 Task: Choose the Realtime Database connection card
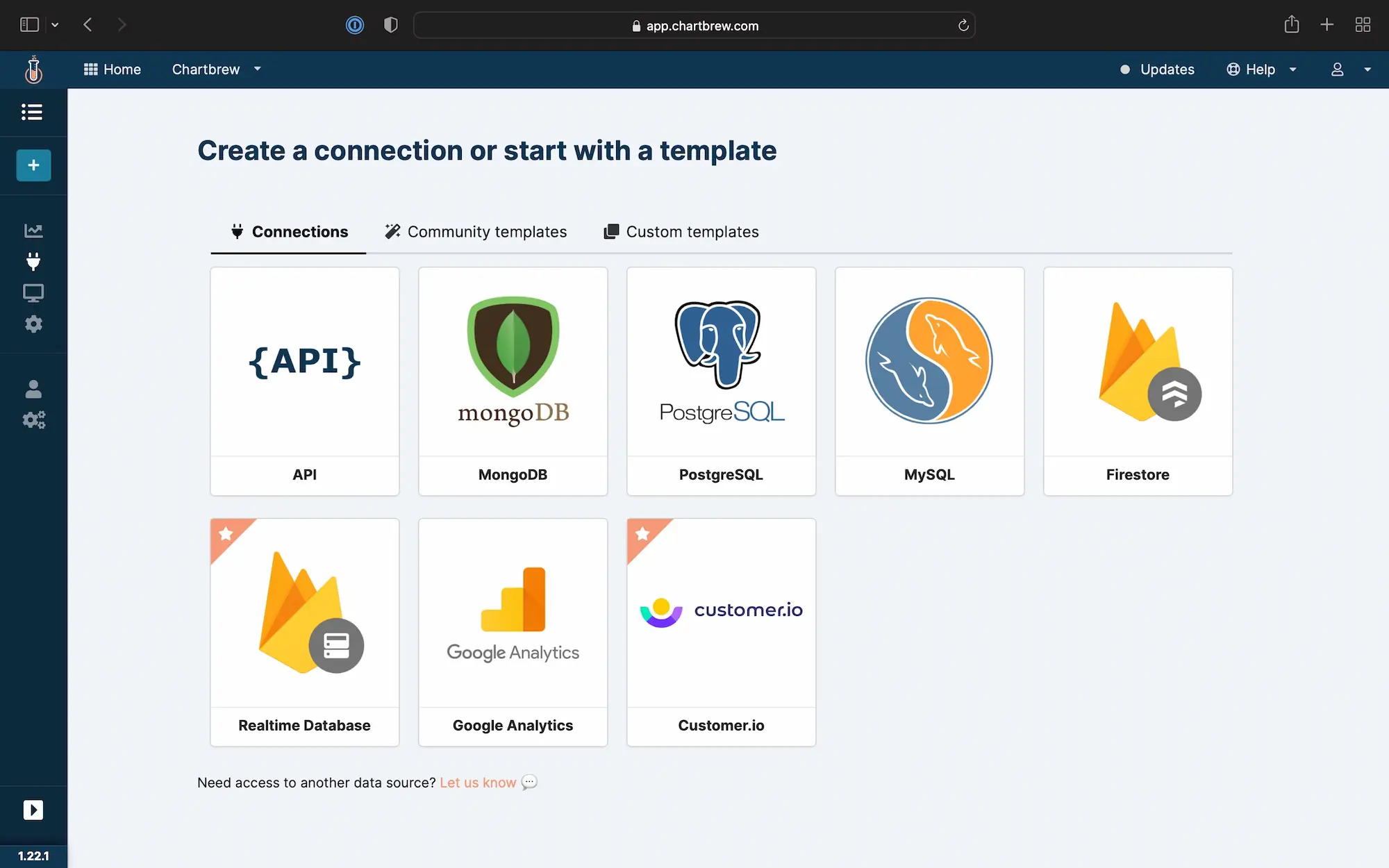coord(305,633)
